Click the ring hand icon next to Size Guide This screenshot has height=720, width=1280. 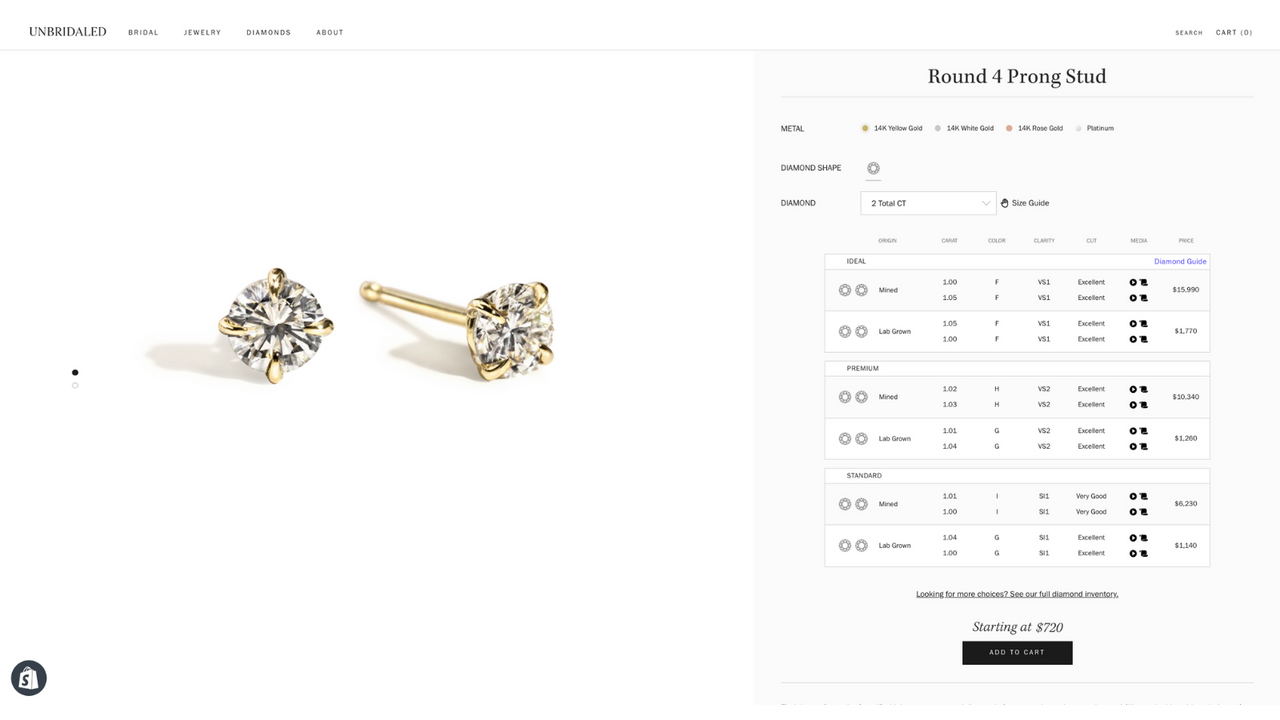coord(1003,202)
